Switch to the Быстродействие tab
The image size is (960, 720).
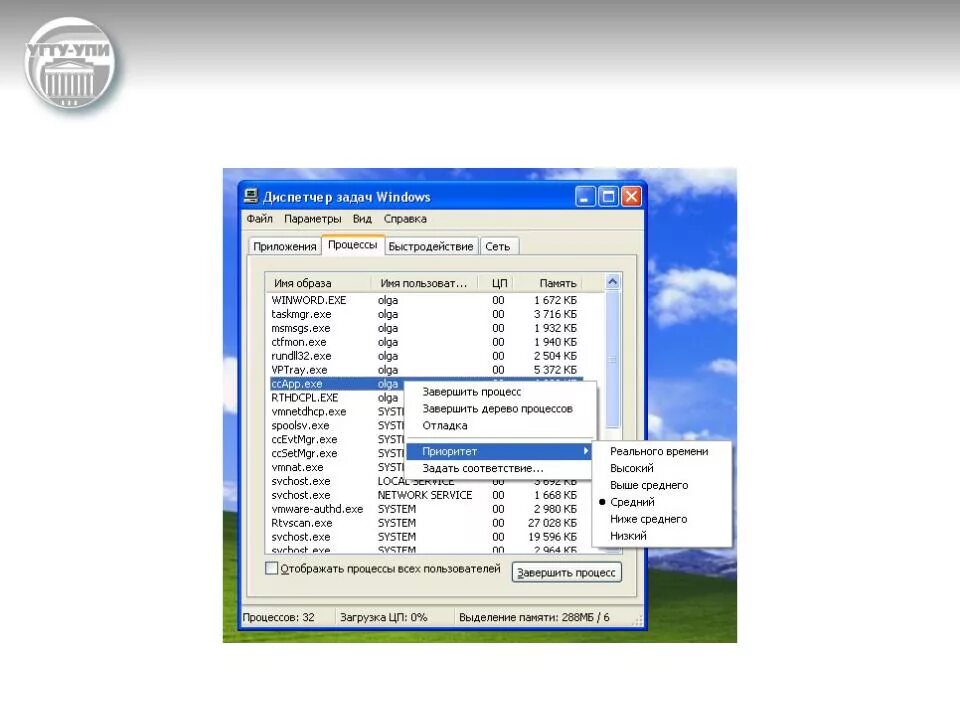(430, 246)
